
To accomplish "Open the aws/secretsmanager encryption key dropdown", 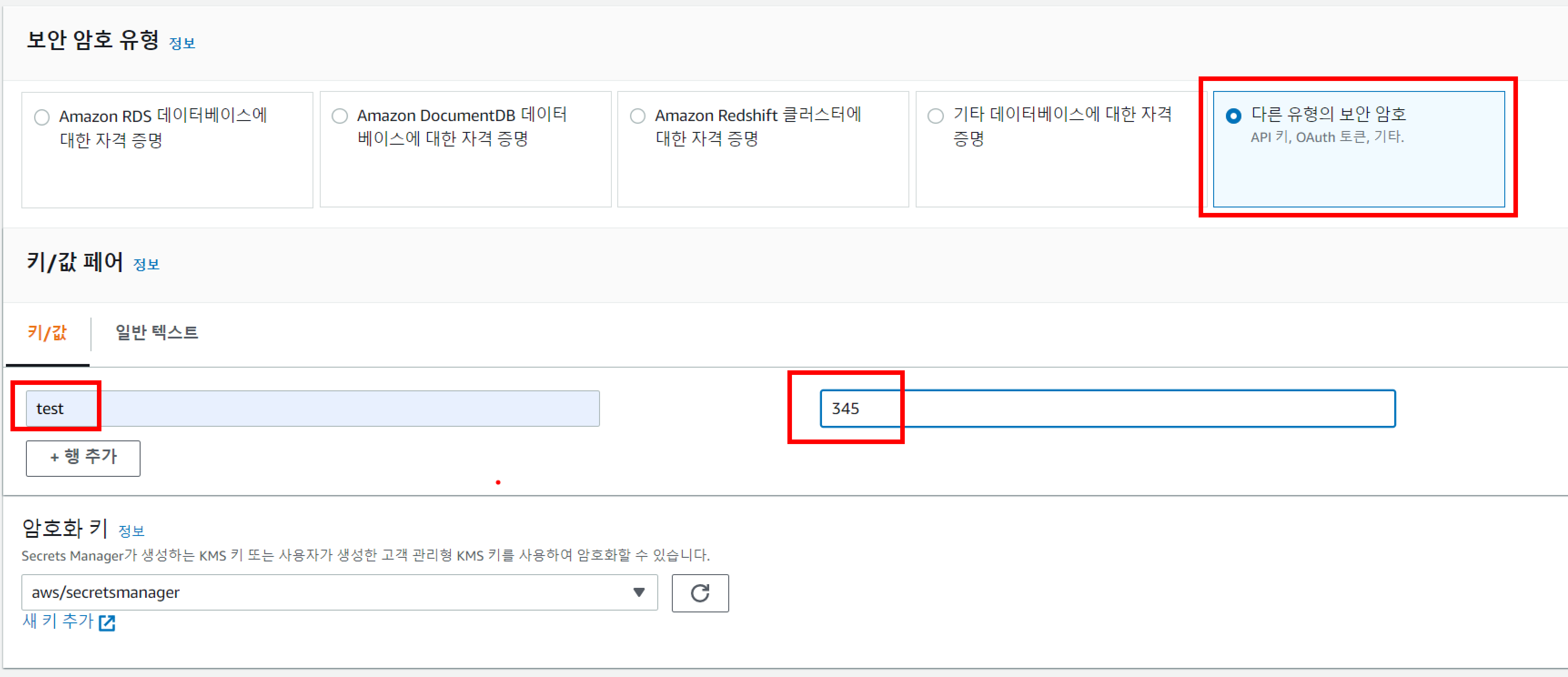I will click(x=340, y=592).
